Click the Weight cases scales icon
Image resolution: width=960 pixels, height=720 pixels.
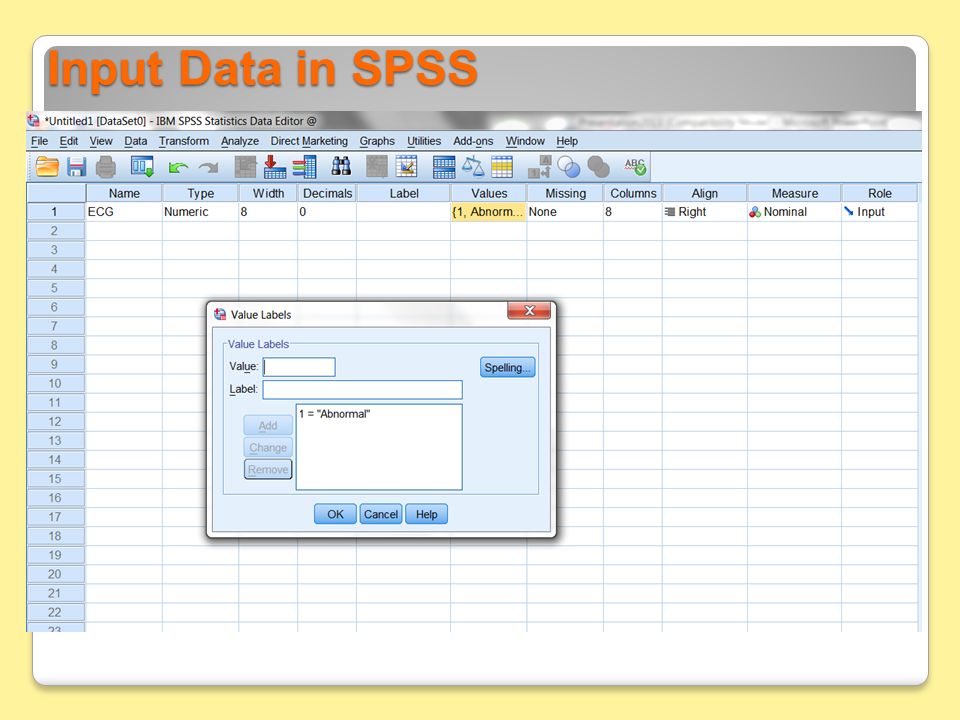coord(473,167)
